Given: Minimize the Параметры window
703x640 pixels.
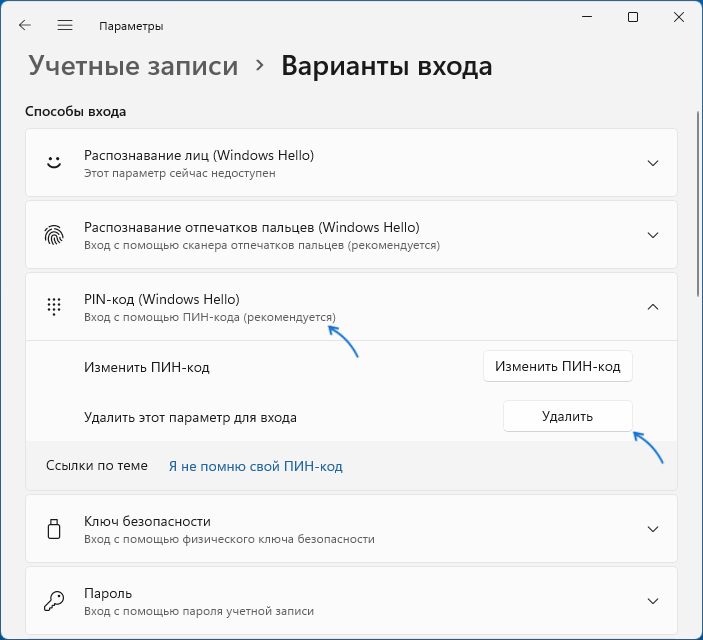Looking at the screenshot, I should tap(586, 17).
